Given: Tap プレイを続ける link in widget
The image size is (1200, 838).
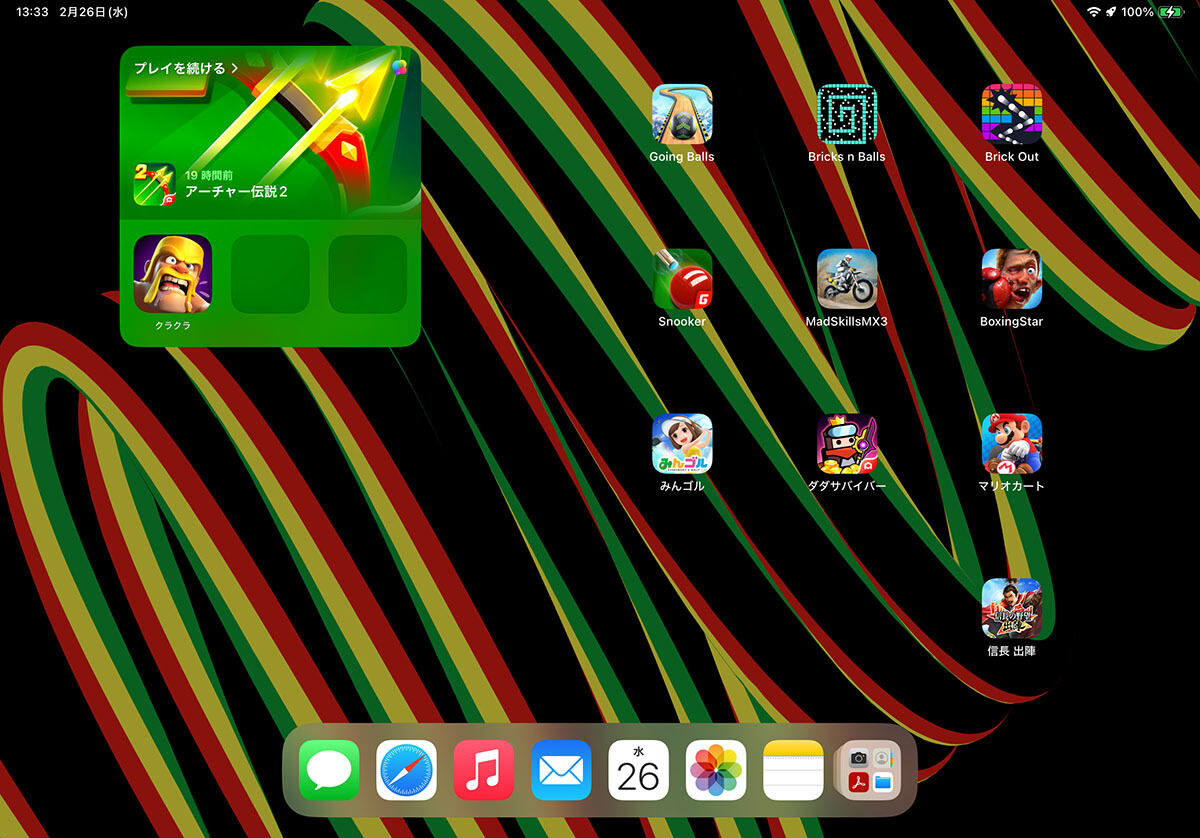Looking at the screenshot, I should [x=186, y=69].
